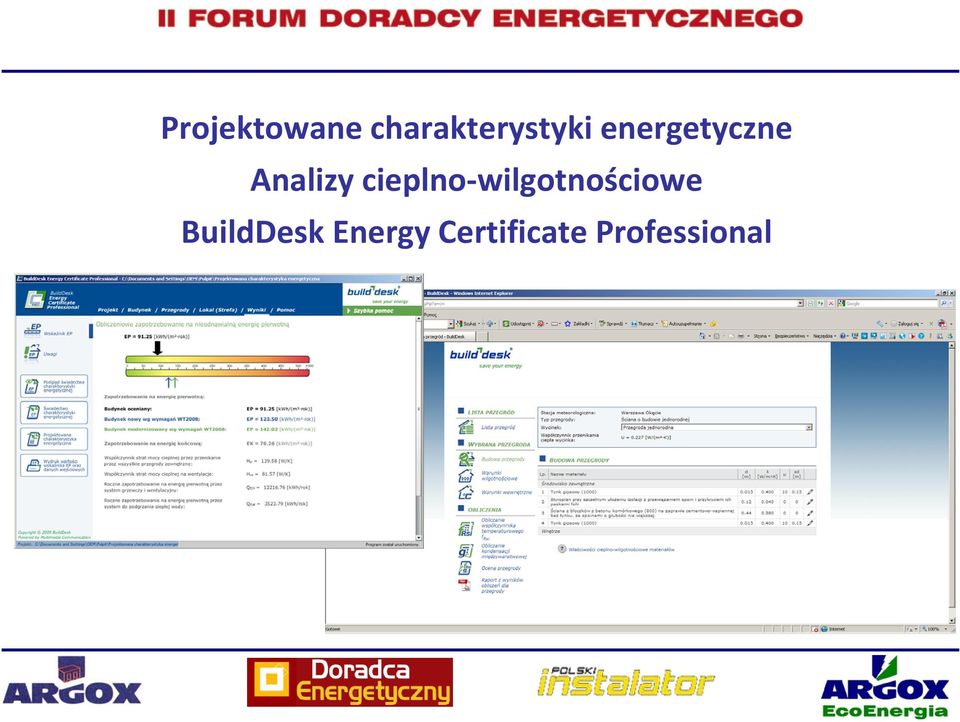
Task: Edit the Styropian row pencil icon
Action: (810, 502)
